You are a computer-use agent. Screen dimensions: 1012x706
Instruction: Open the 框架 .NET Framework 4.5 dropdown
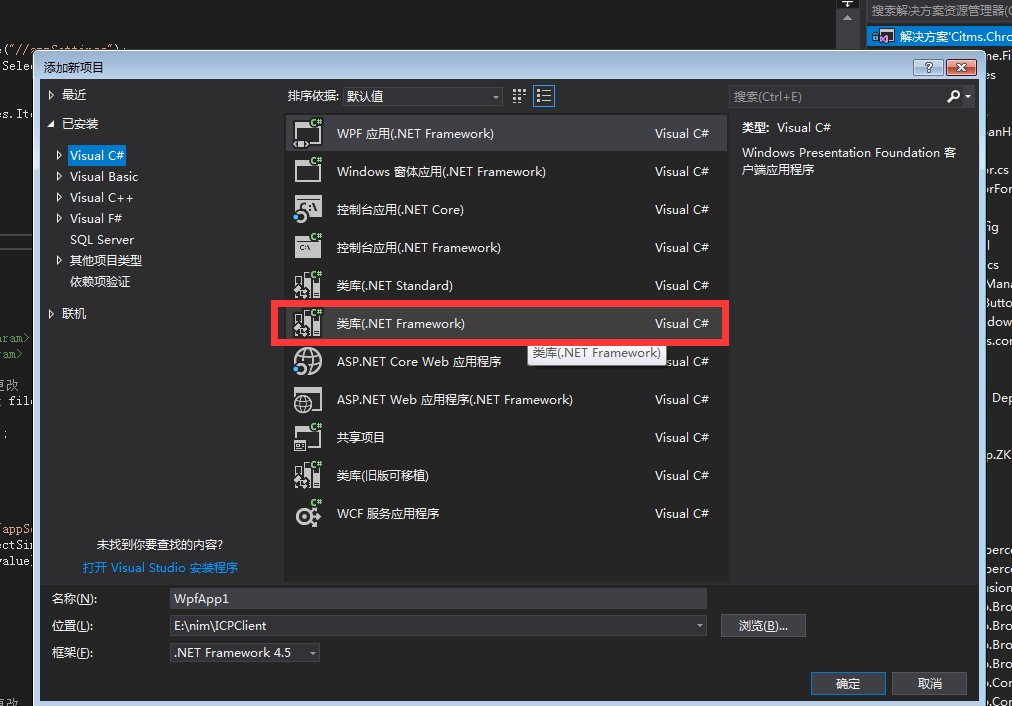[245, 652]
